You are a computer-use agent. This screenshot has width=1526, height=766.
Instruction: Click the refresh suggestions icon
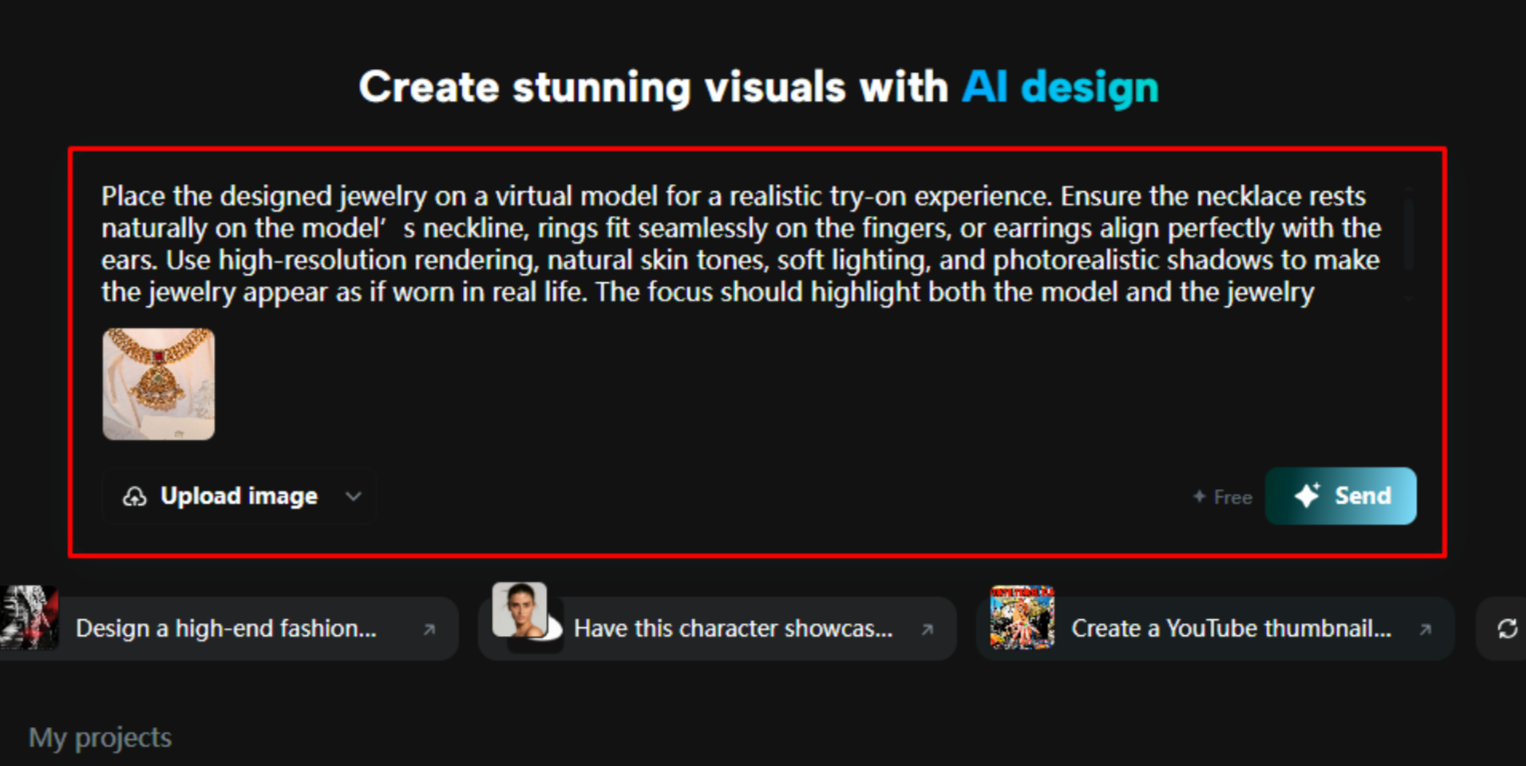click(x=1509, y=628)
